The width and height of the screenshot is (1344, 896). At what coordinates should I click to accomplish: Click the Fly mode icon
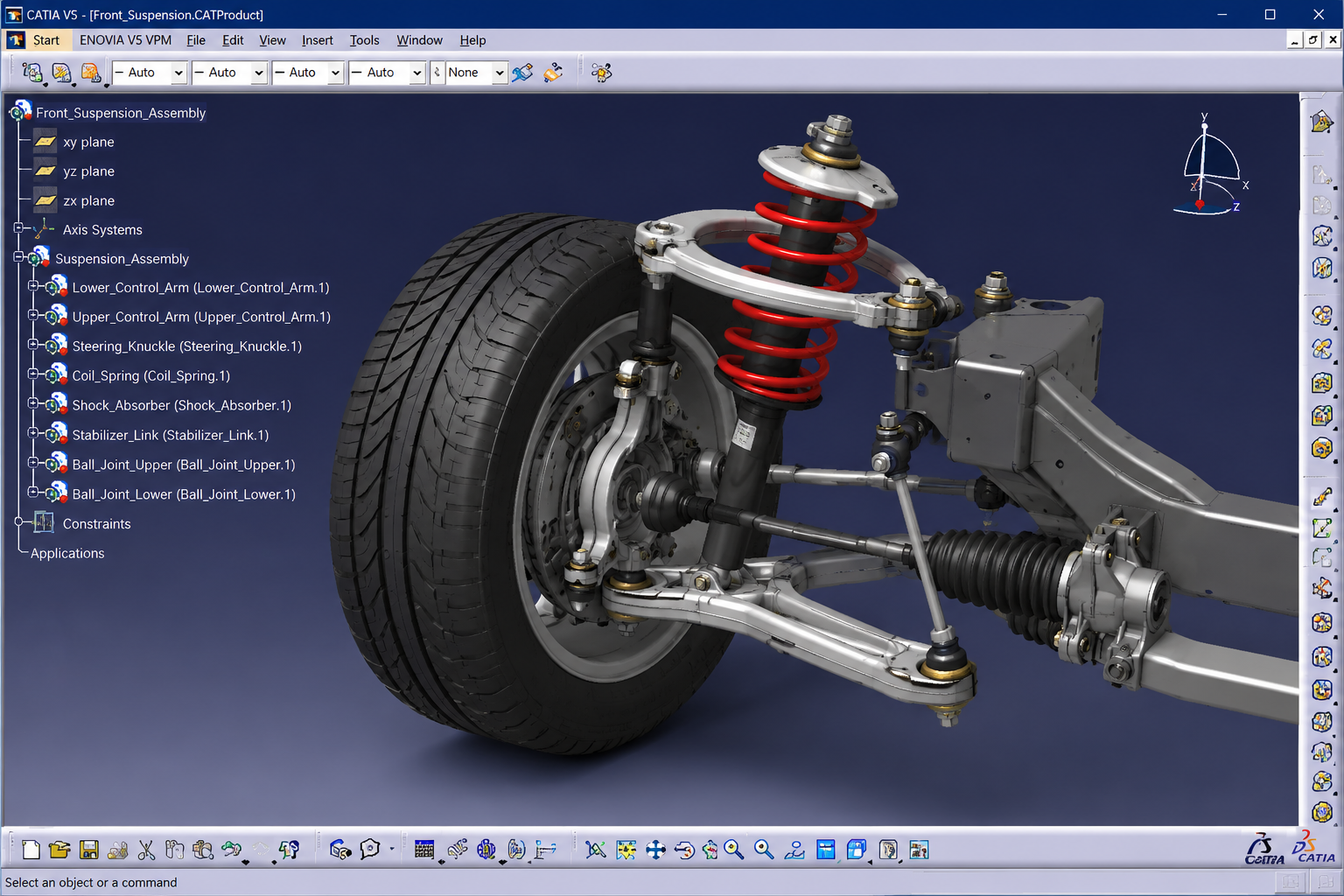[x=596, y=850]
